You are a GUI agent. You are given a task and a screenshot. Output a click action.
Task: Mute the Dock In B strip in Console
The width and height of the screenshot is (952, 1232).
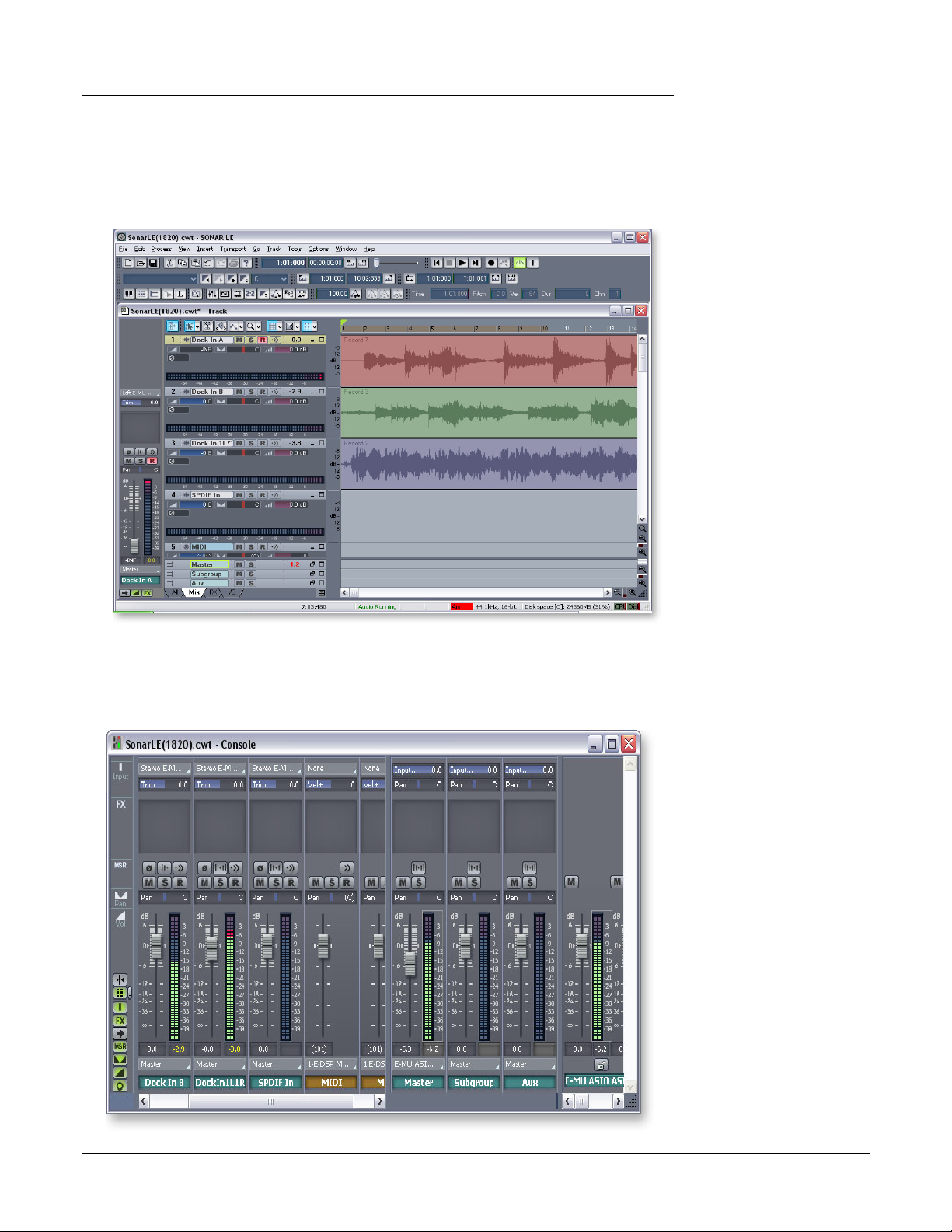[x=149, y=883]
